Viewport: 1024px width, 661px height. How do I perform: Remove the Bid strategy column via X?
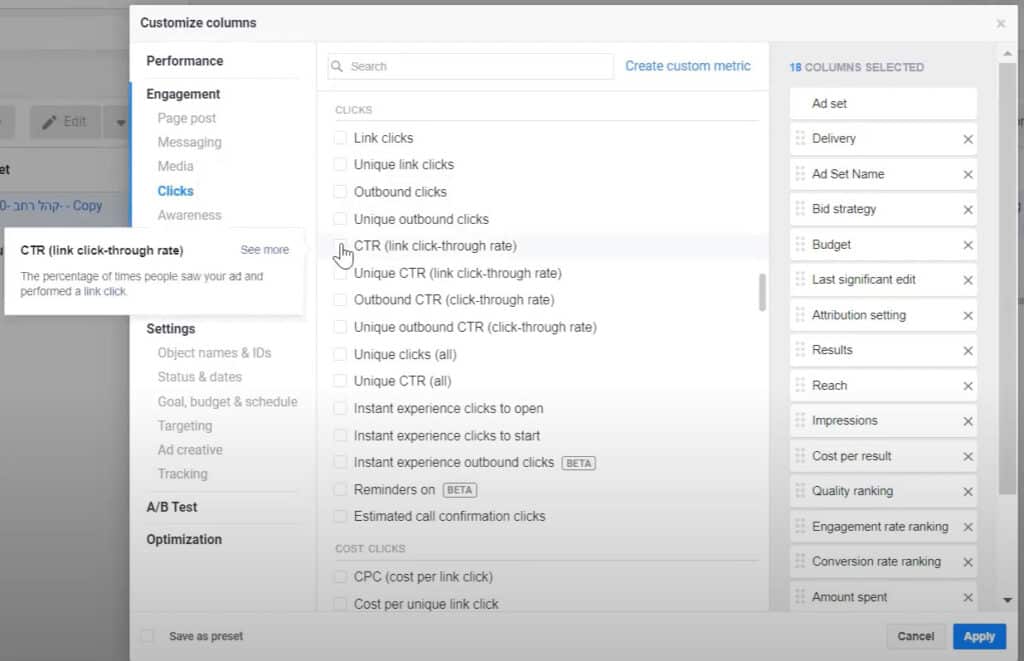click(x=967, y=210)
